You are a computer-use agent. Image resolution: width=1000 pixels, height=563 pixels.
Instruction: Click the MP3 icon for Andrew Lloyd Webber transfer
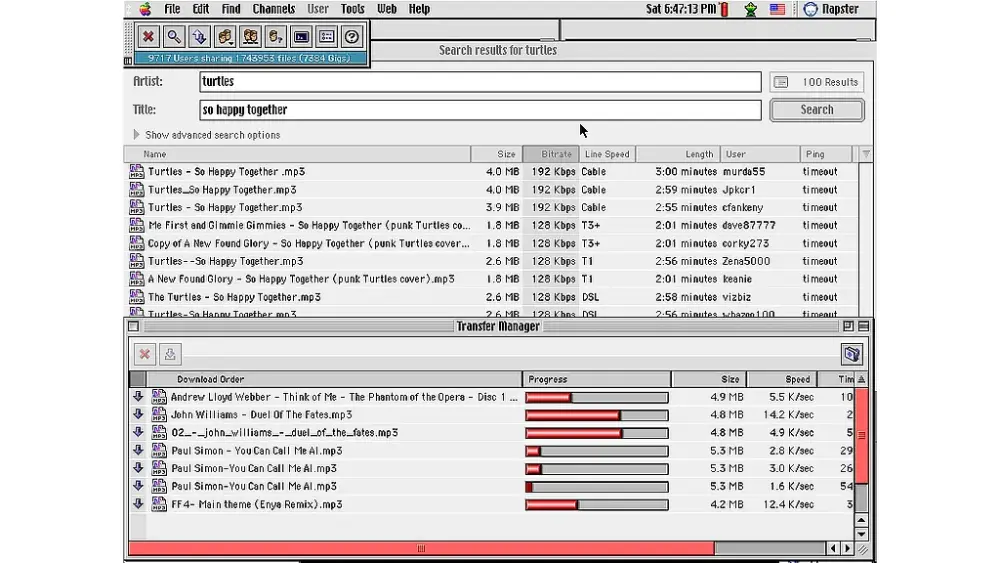pyautogui.click(x=159, y=397)
